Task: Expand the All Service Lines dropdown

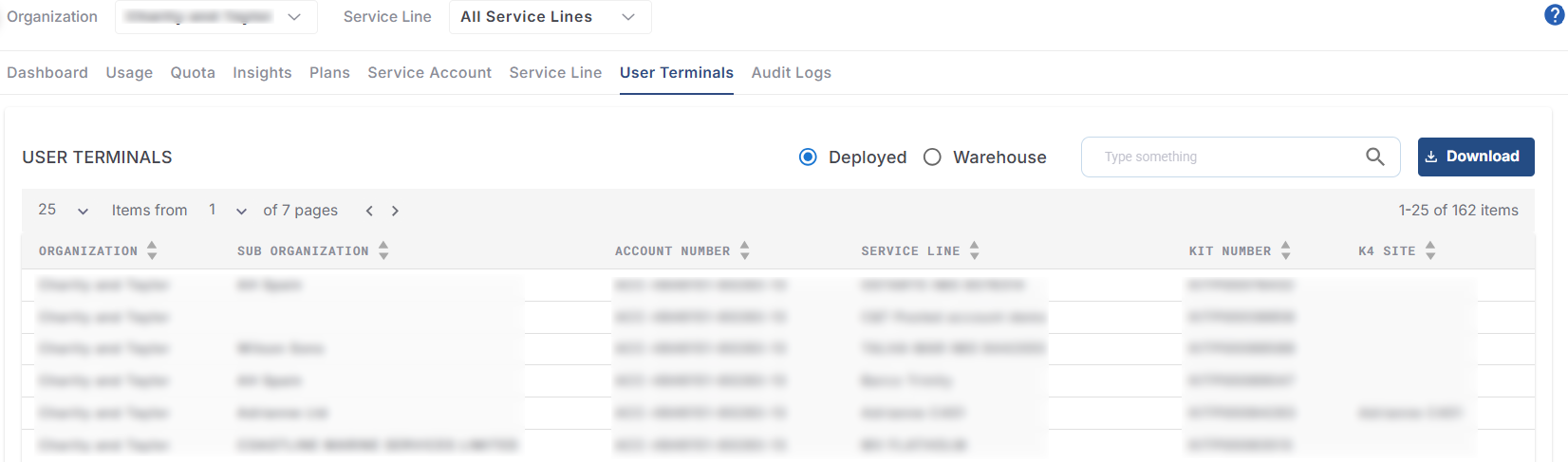Action: (549, 17)
